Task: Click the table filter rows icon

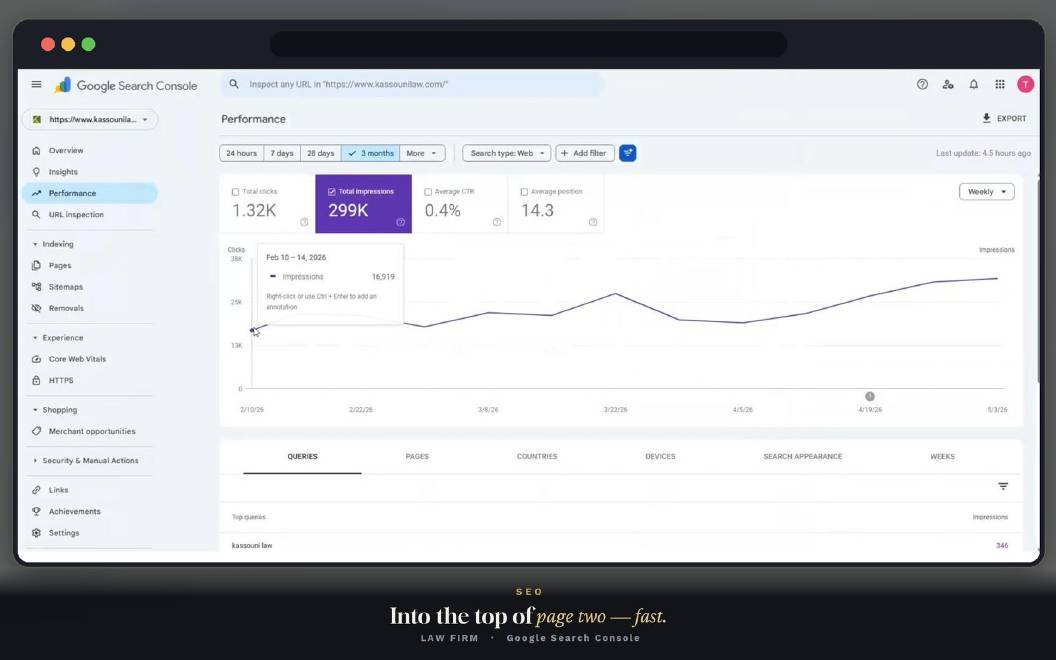Action: click(1003, 486)
